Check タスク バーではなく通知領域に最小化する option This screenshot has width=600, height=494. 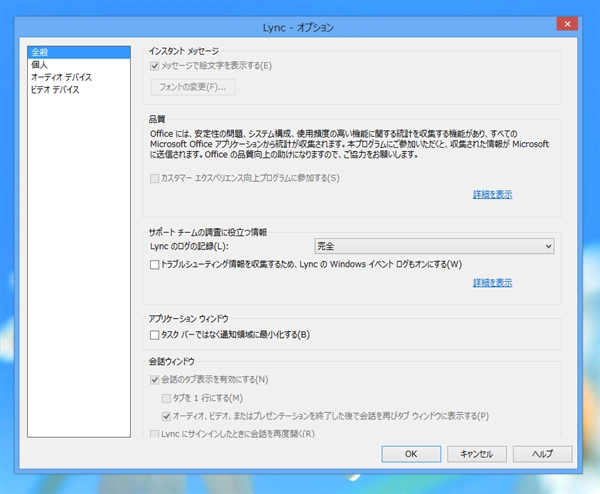155,335
